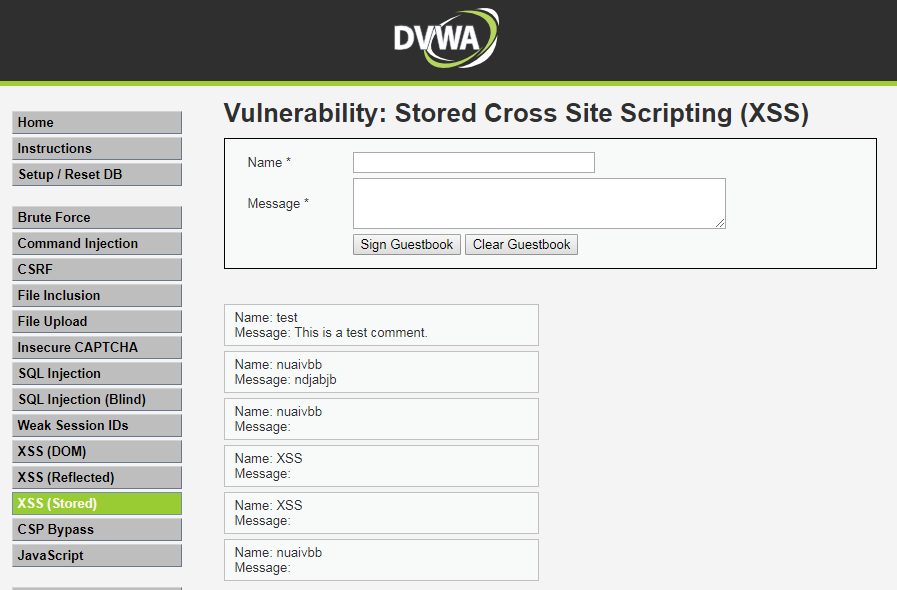
Task: Select SQL Injection in sidebar
Action: coord(97,374)
